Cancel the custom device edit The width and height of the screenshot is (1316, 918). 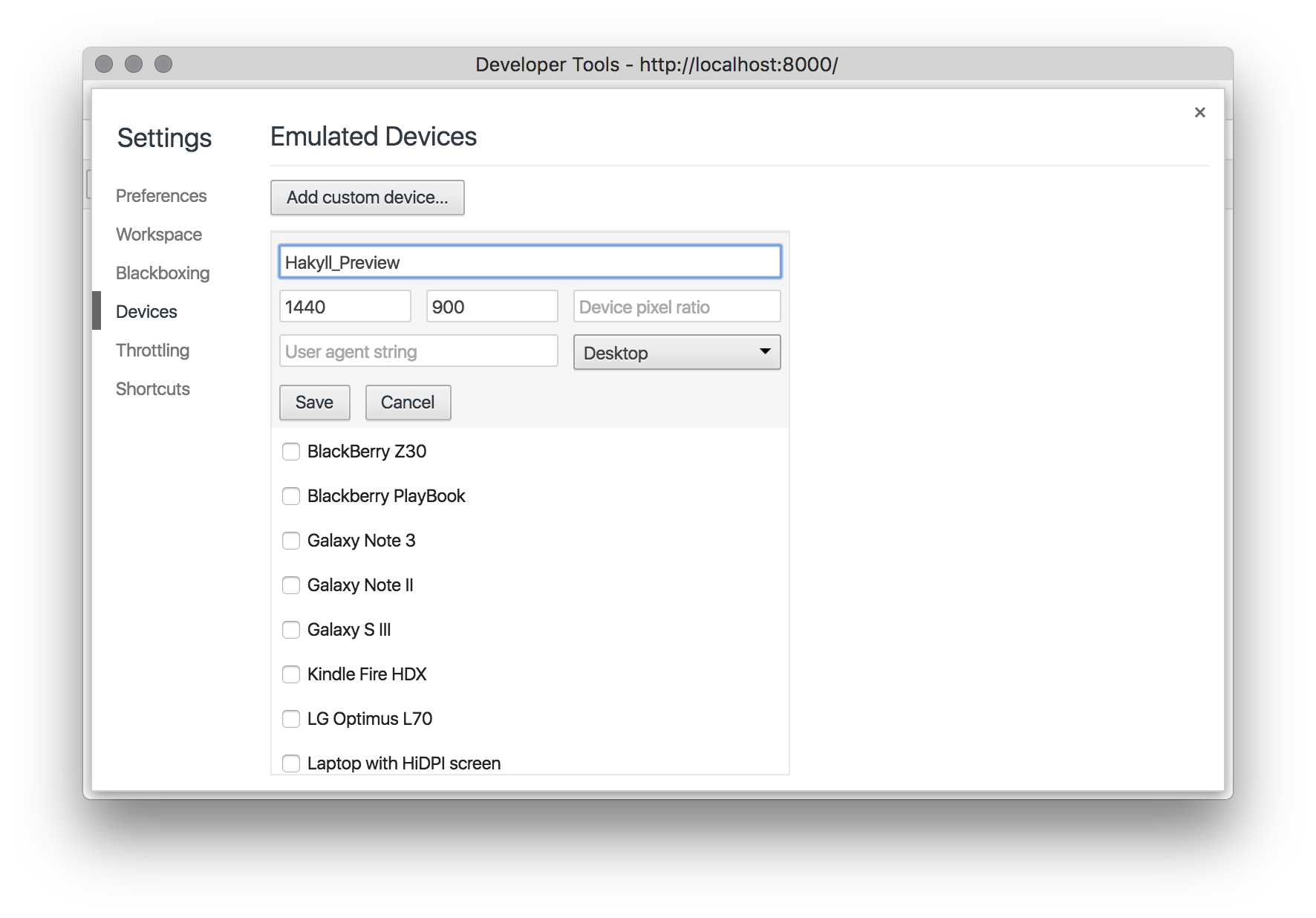408,403
